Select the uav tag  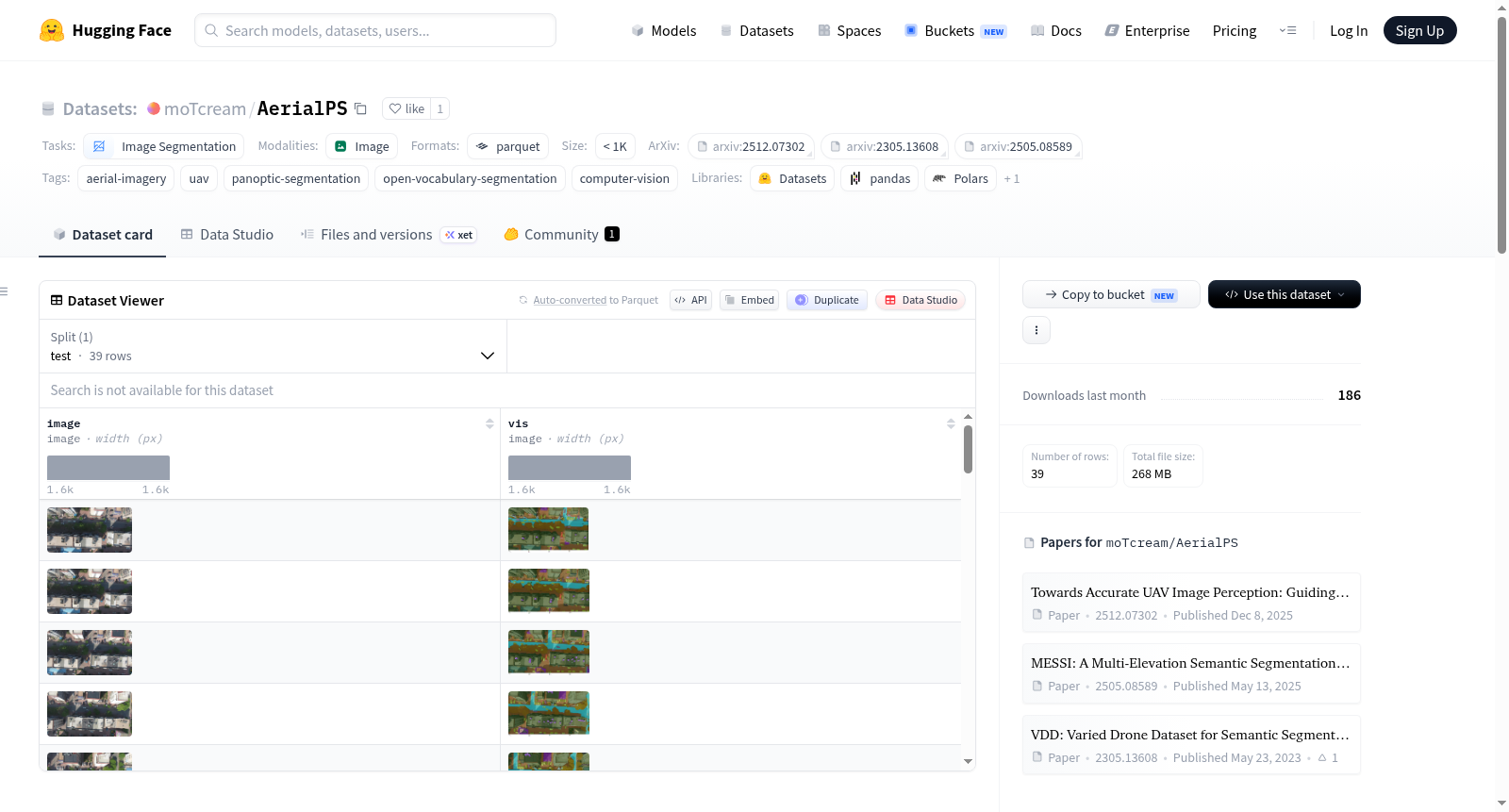pos(199,178)
